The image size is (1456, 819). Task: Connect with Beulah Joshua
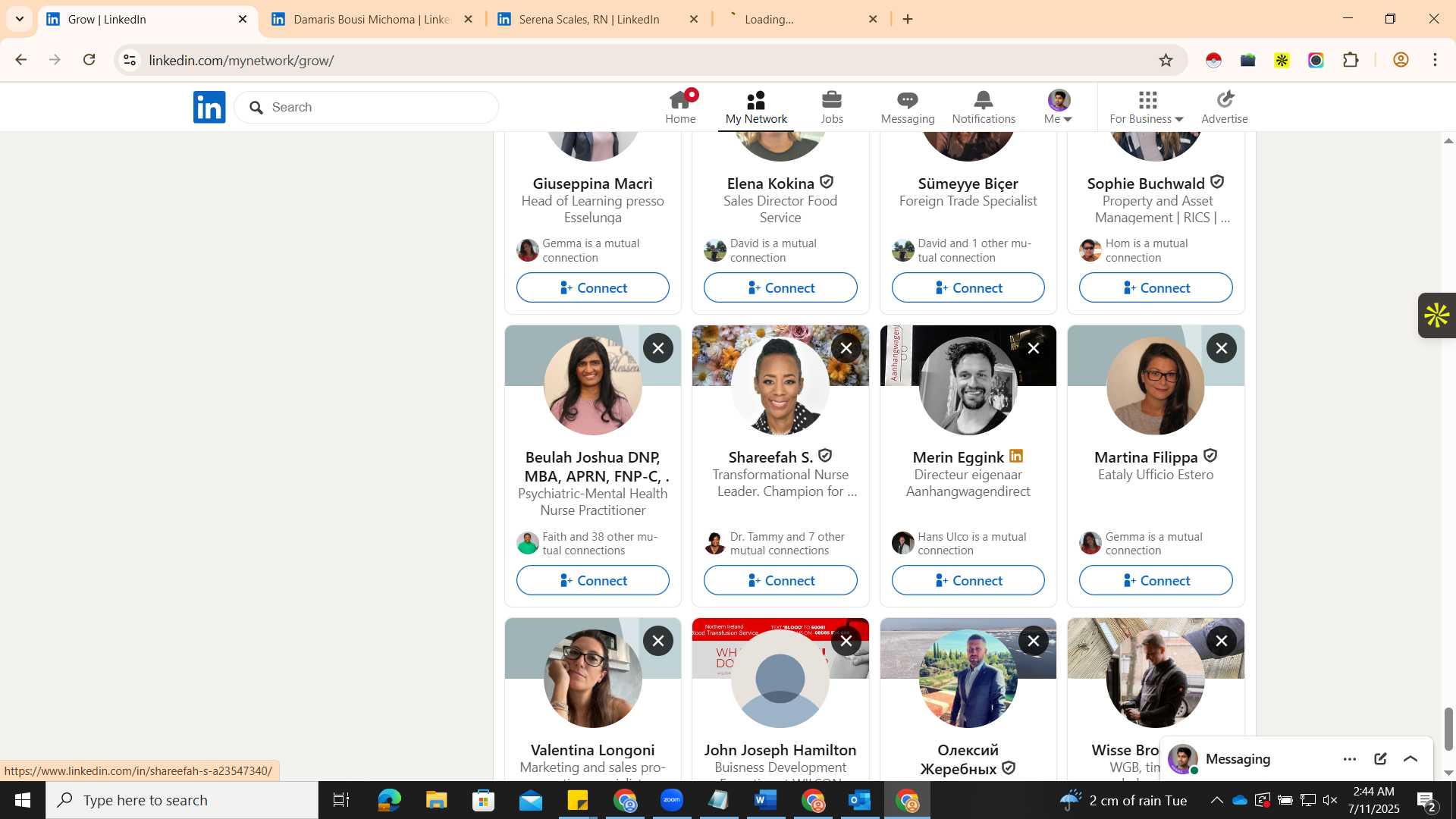[593, 580]
